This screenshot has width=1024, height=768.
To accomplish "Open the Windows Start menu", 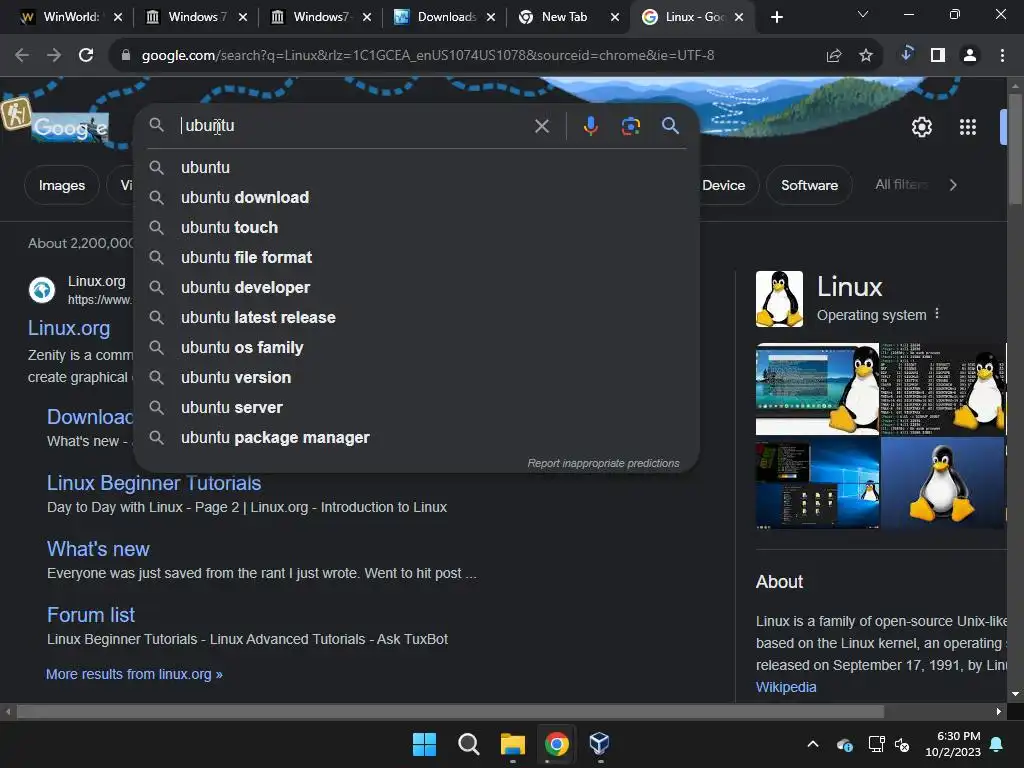I will (x=424, y=744).
